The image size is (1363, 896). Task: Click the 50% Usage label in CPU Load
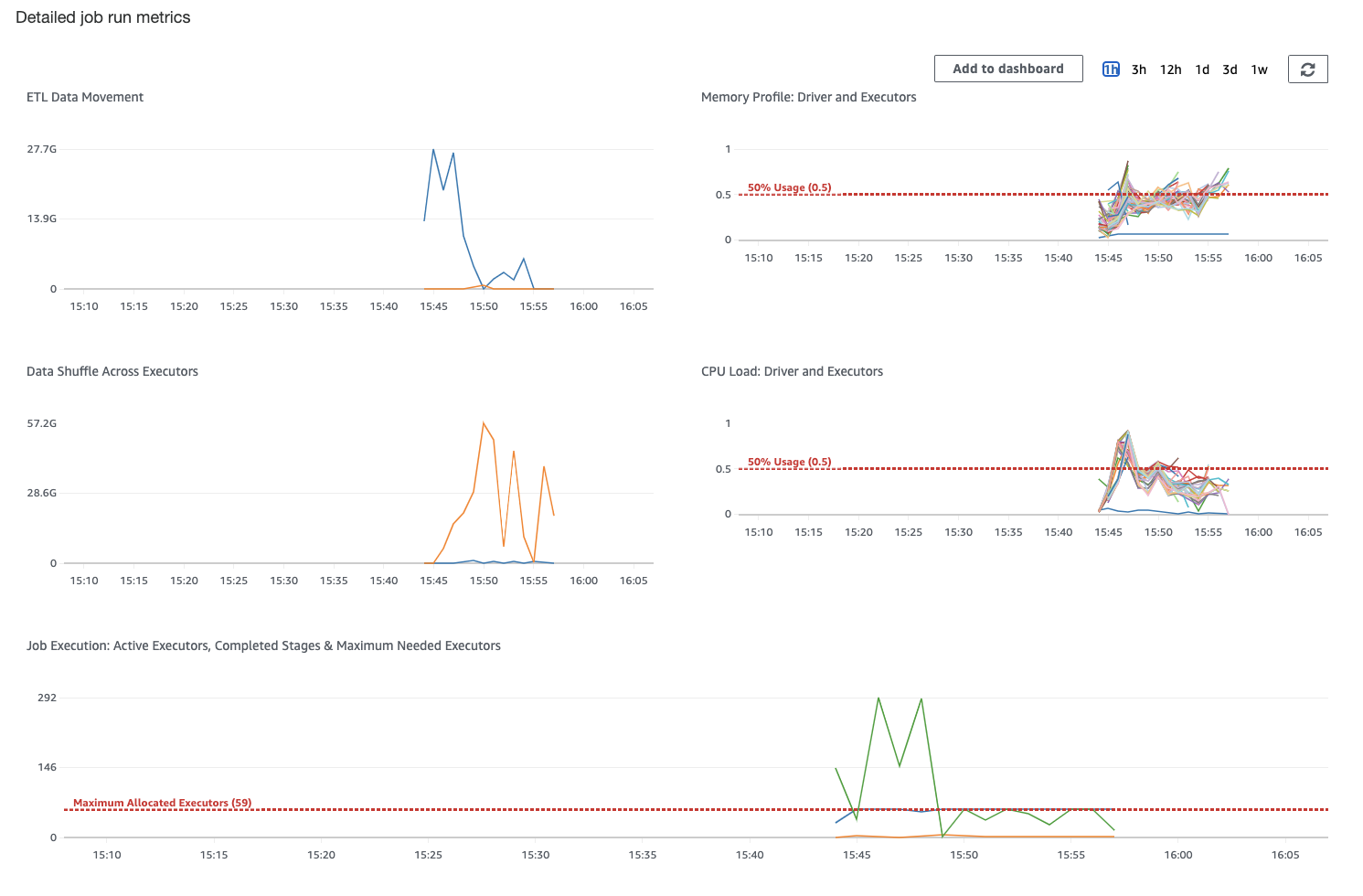[790, 462]
